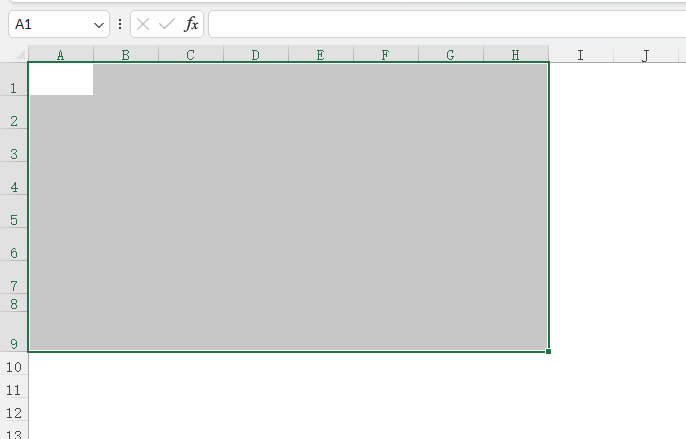This screenshot has width=686, height=439.
Task: Open the Name Box dropdown arrow
Action: click(98, 24)
